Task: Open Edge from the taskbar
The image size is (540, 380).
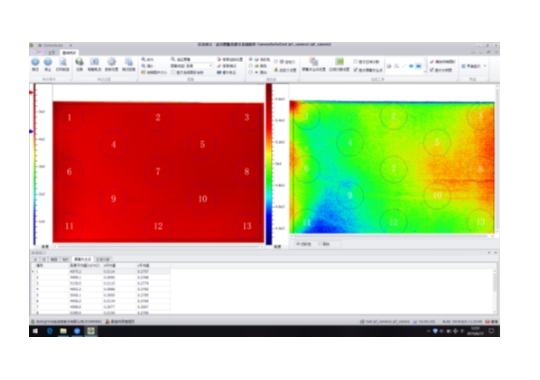Action: (50, 331)
